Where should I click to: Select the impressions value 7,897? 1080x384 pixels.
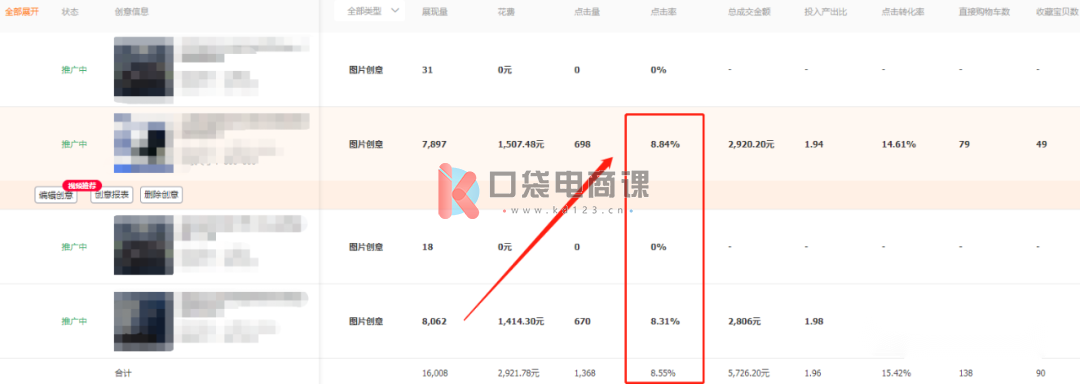(434, 144)
